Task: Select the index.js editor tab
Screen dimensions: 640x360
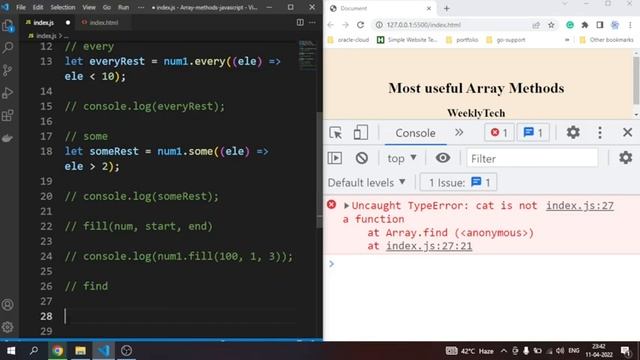Action: pos(43,22)
